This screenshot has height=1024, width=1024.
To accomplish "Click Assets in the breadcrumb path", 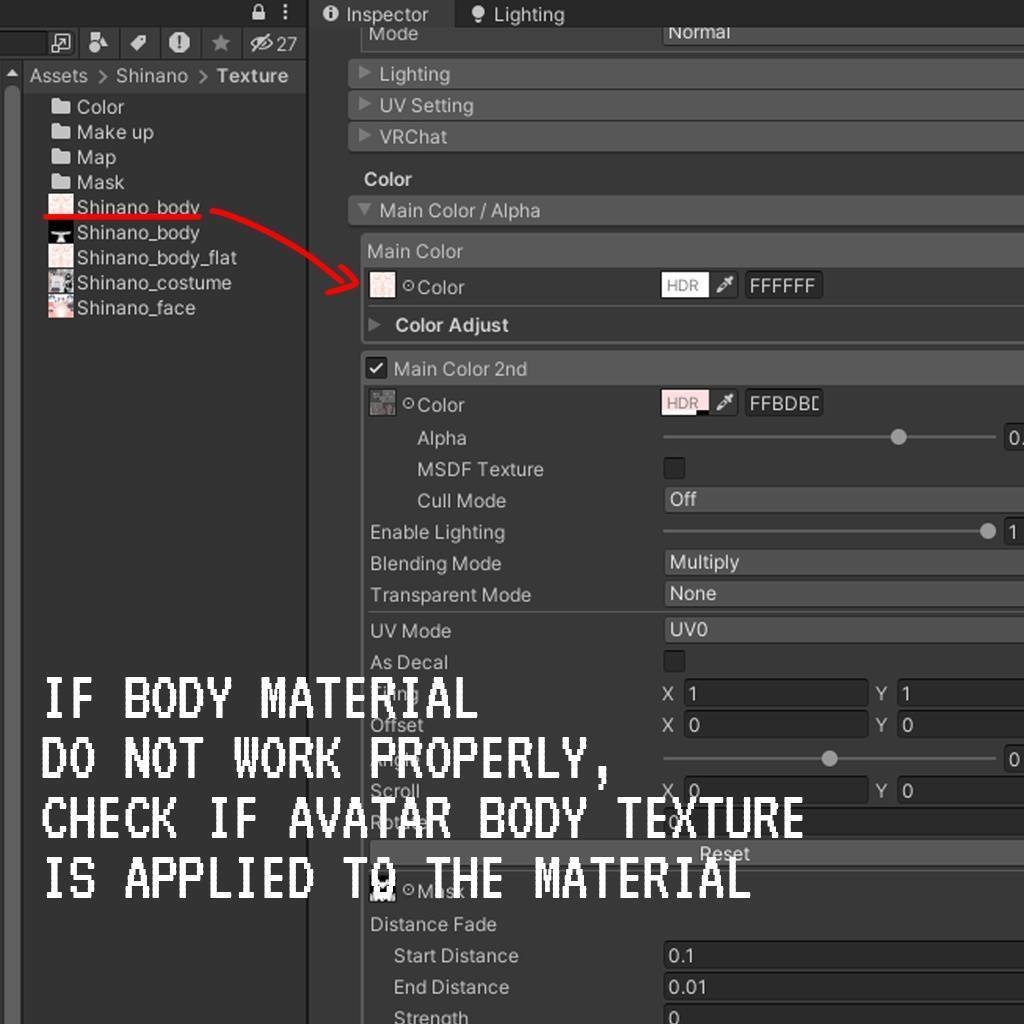I will [x=58, y=76].
